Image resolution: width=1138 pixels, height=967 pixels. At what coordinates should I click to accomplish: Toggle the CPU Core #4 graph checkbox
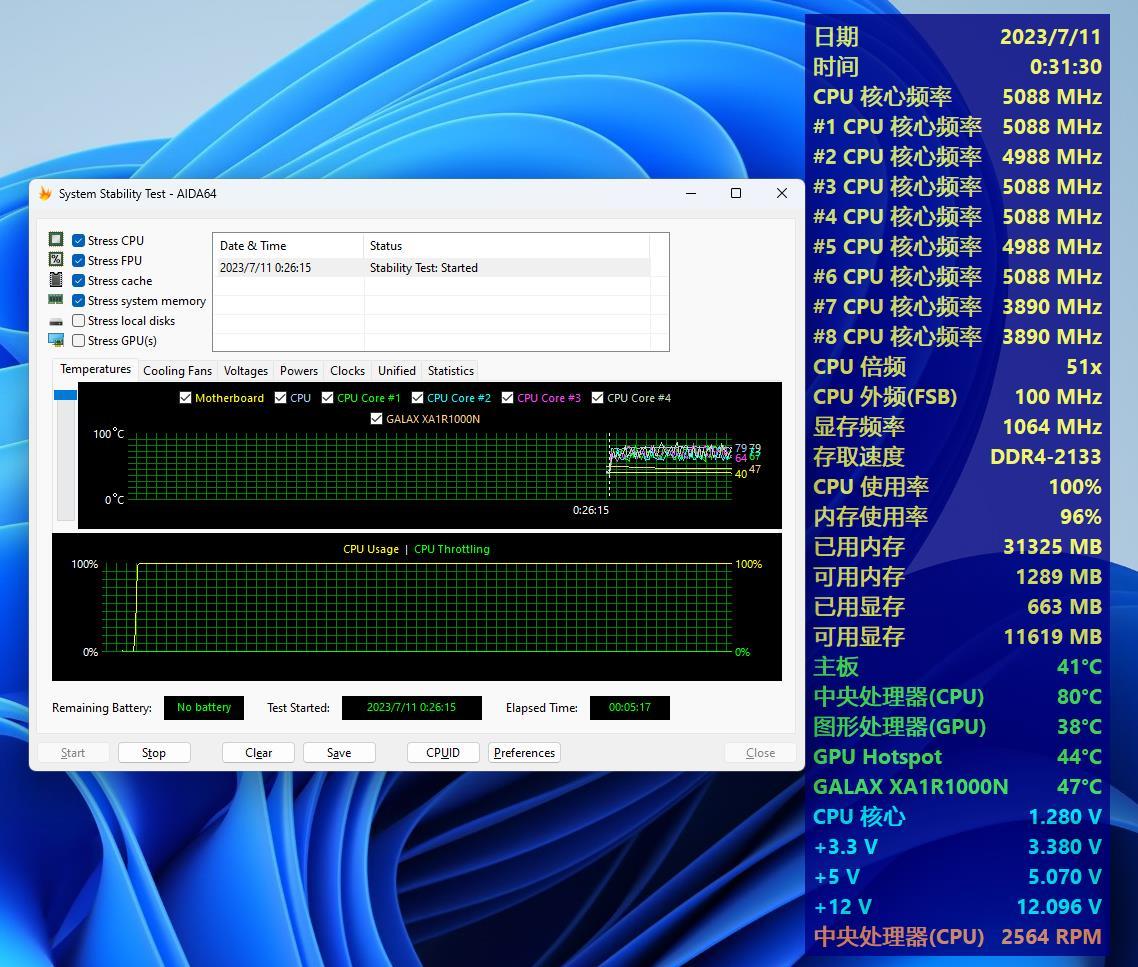coord(597,398)
